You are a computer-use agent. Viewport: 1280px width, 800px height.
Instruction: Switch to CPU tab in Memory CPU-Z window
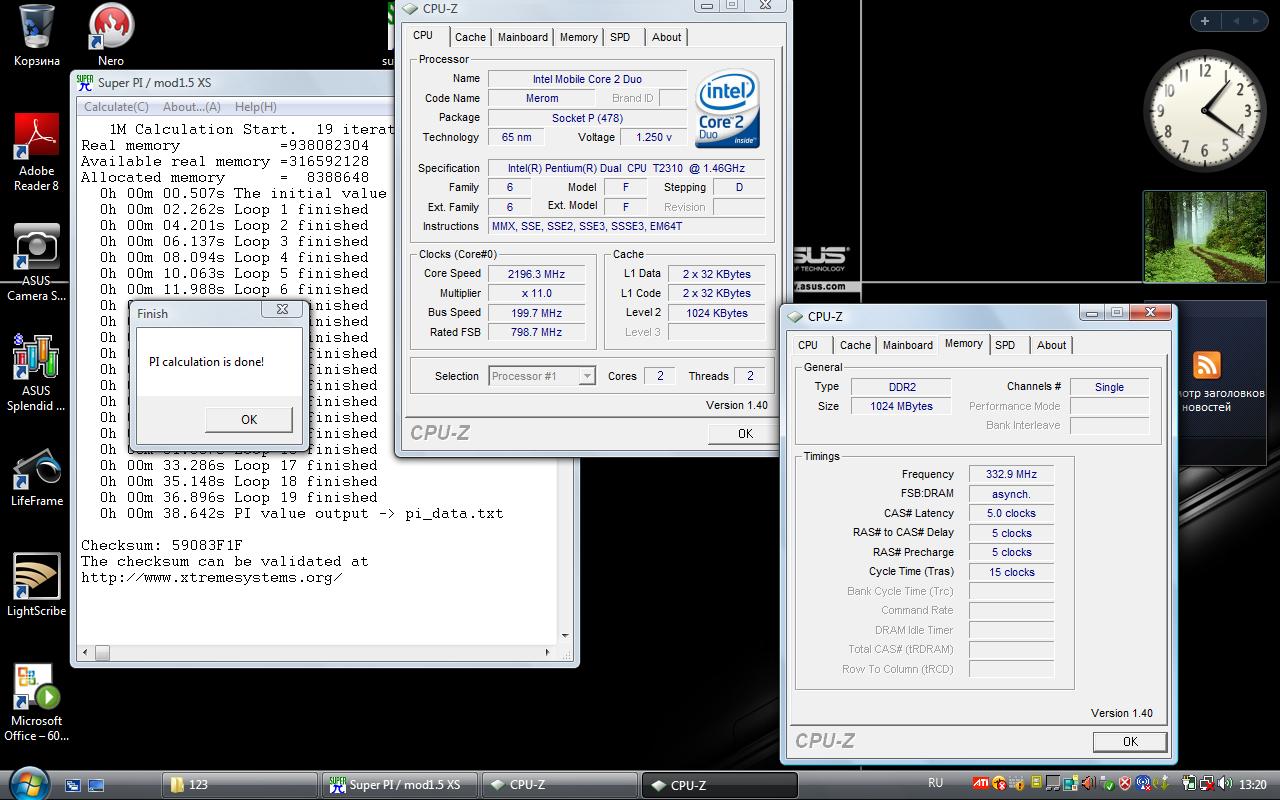coord(808,345)
